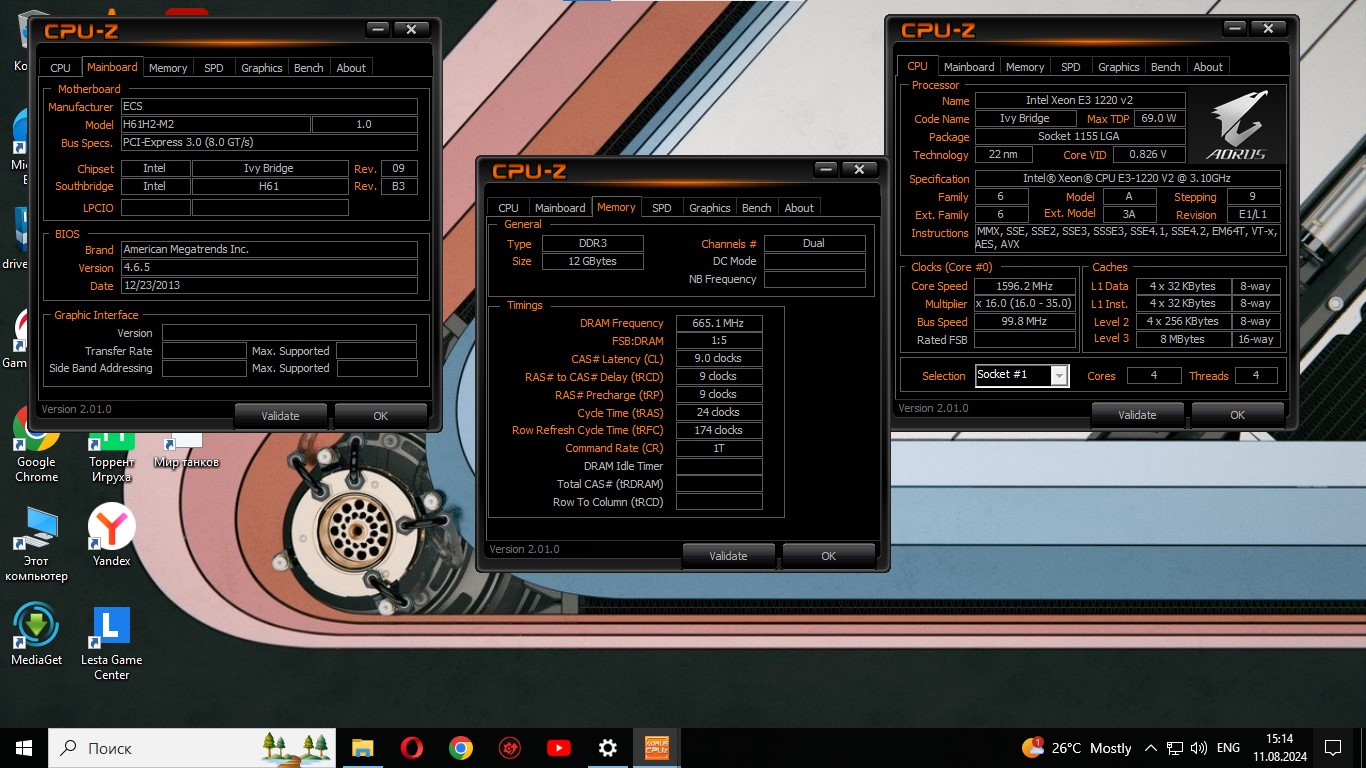Click the BIOS date 12/23/2013

pyautogui.click(x=269, y=285)
